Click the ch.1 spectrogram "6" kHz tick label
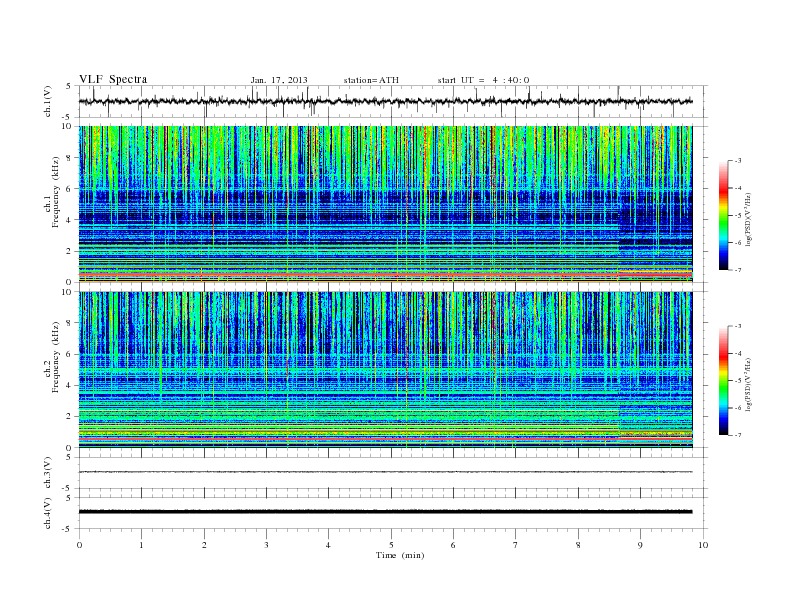 click(x=69, y=189)
